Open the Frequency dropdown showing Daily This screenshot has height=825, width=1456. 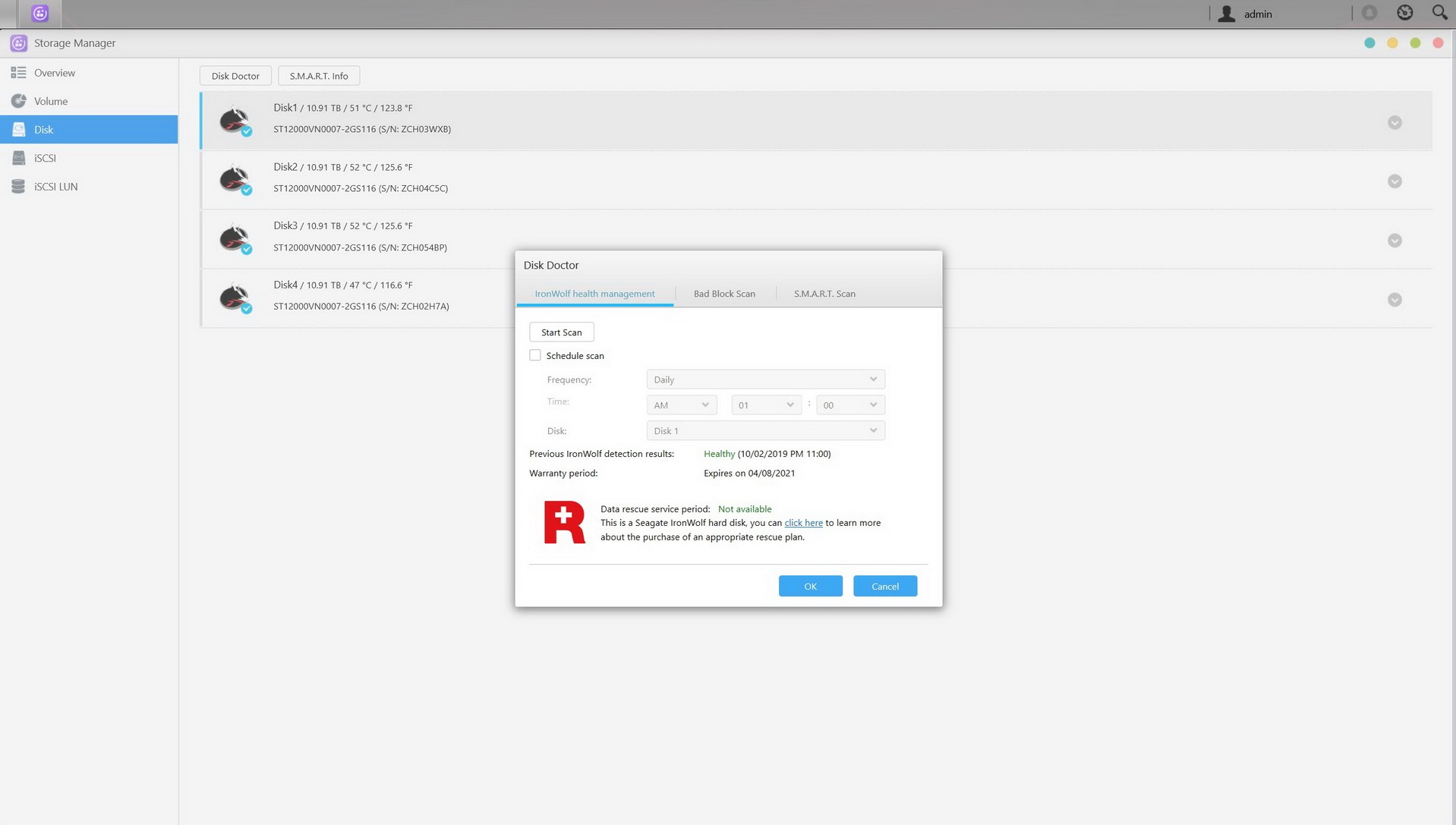765,379
